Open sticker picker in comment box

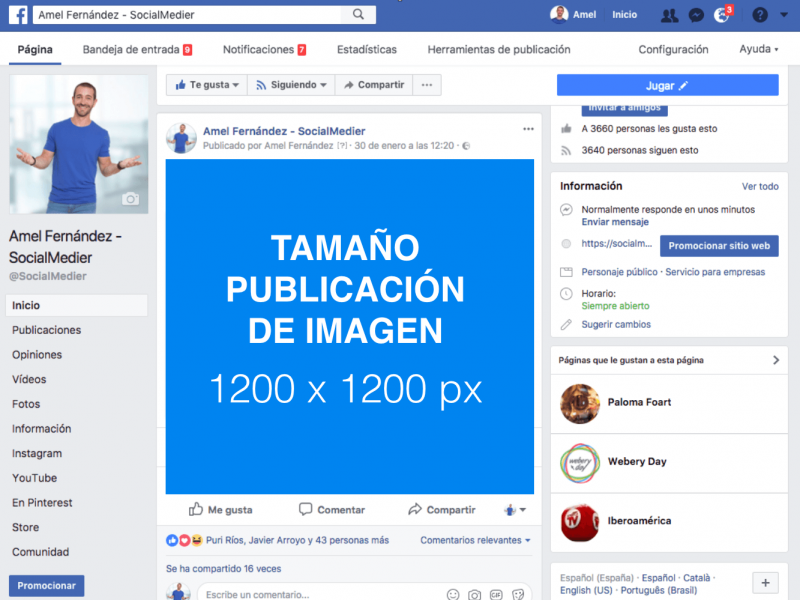click(x=518, y=594)
